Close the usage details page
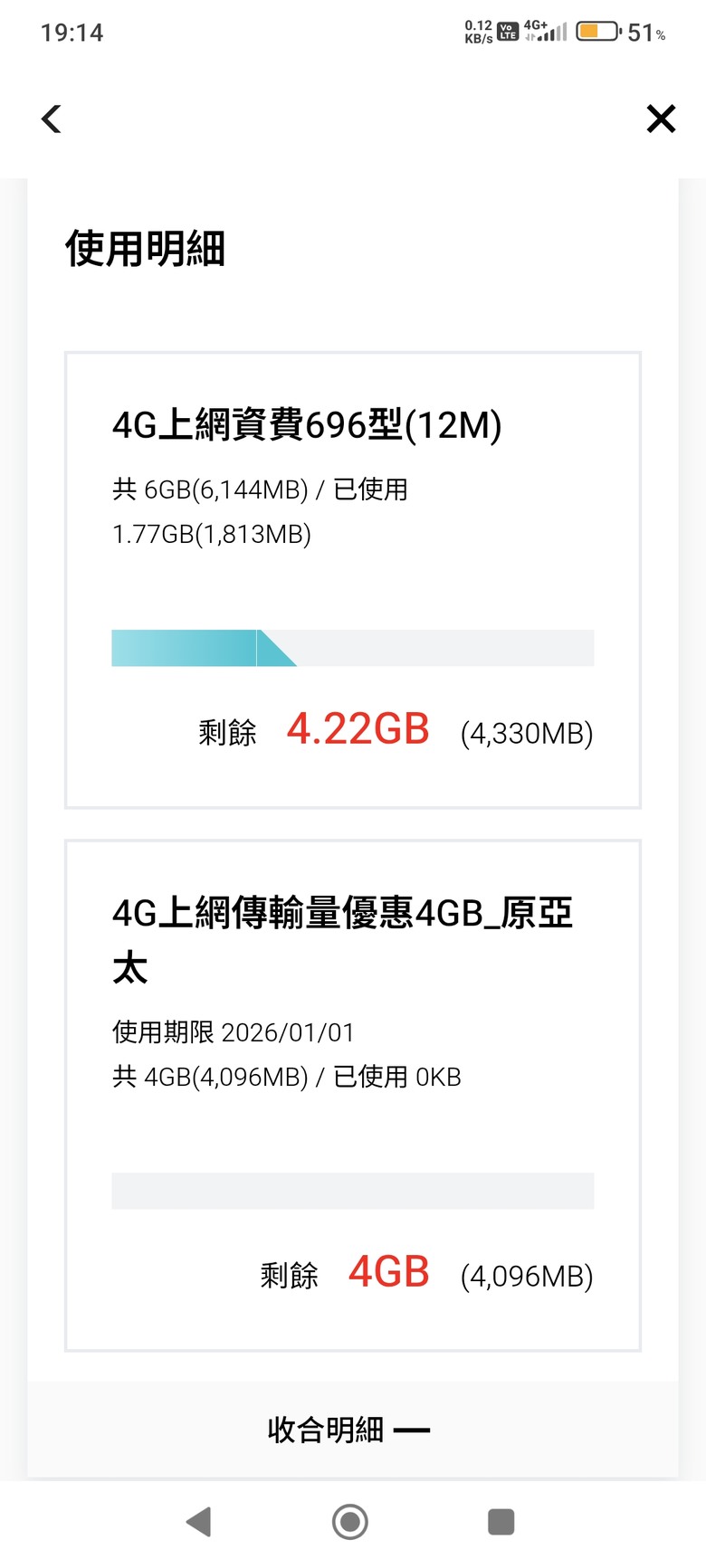 point(661,119)
